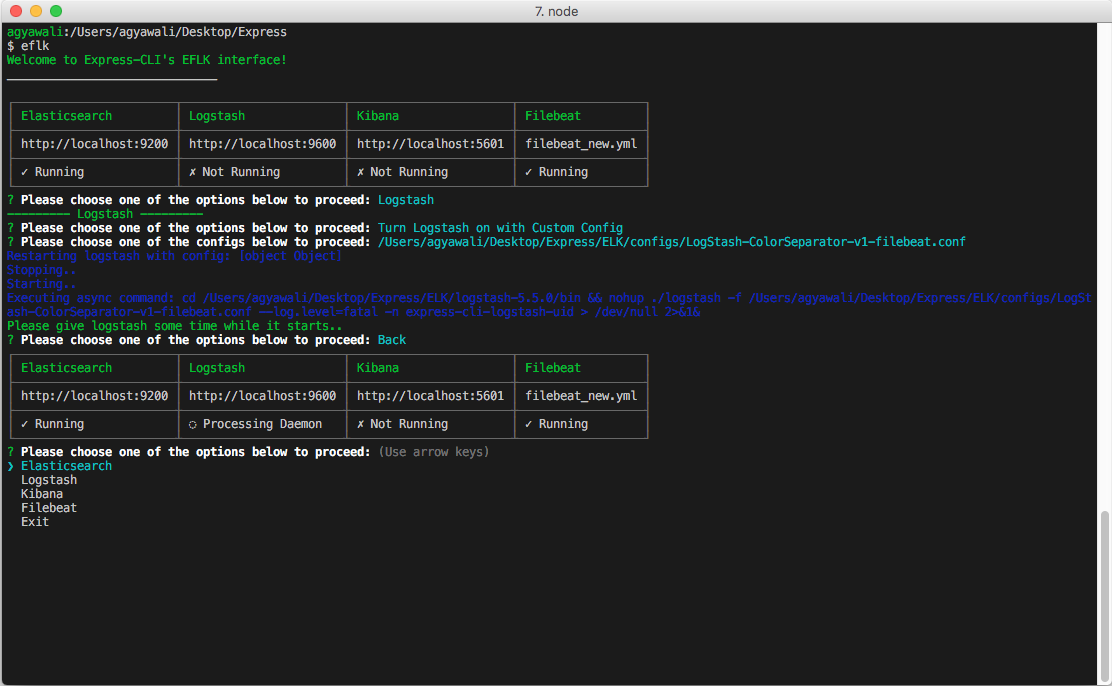Click http://localhost:5601 in the lower table
The width and height of the screenshot is (1112, 686).
430,396
